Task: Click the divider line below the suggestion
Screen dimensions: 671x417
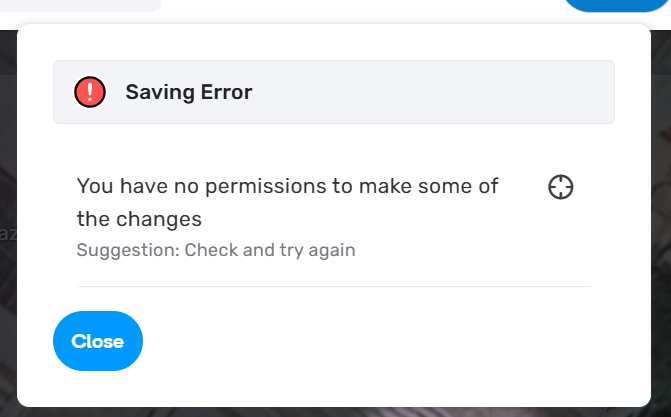Action: click(334, 287)
